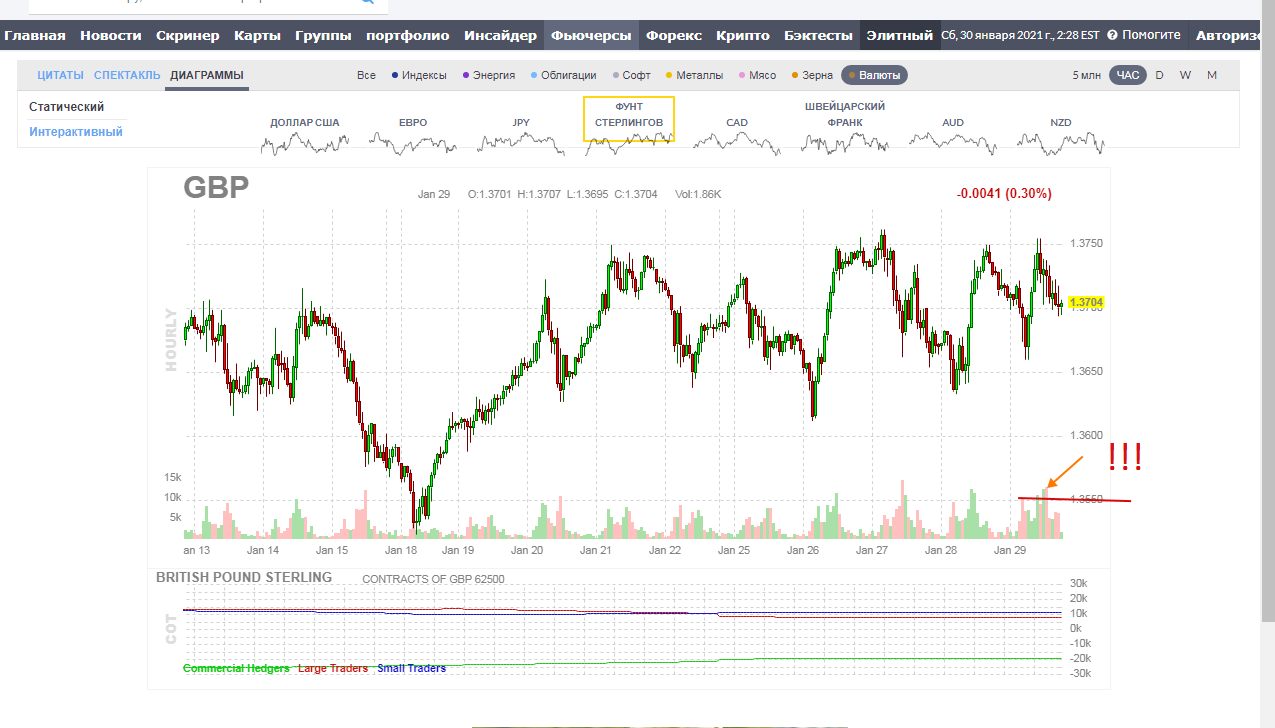Filter charts by Индексы
This screenshot has width=1275, height=728.
click(419, 75)
